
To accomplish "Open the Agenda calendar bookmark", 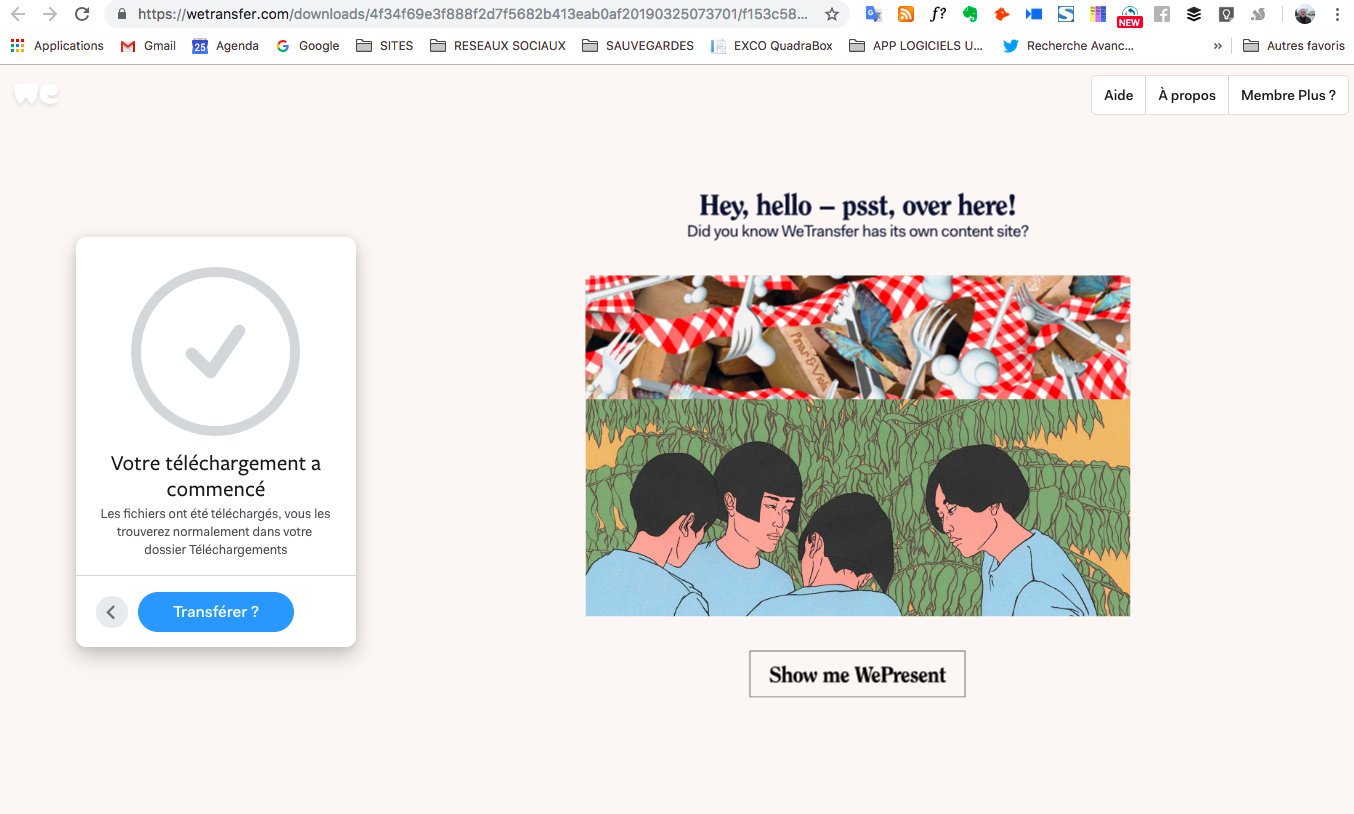I will point(225,46).
